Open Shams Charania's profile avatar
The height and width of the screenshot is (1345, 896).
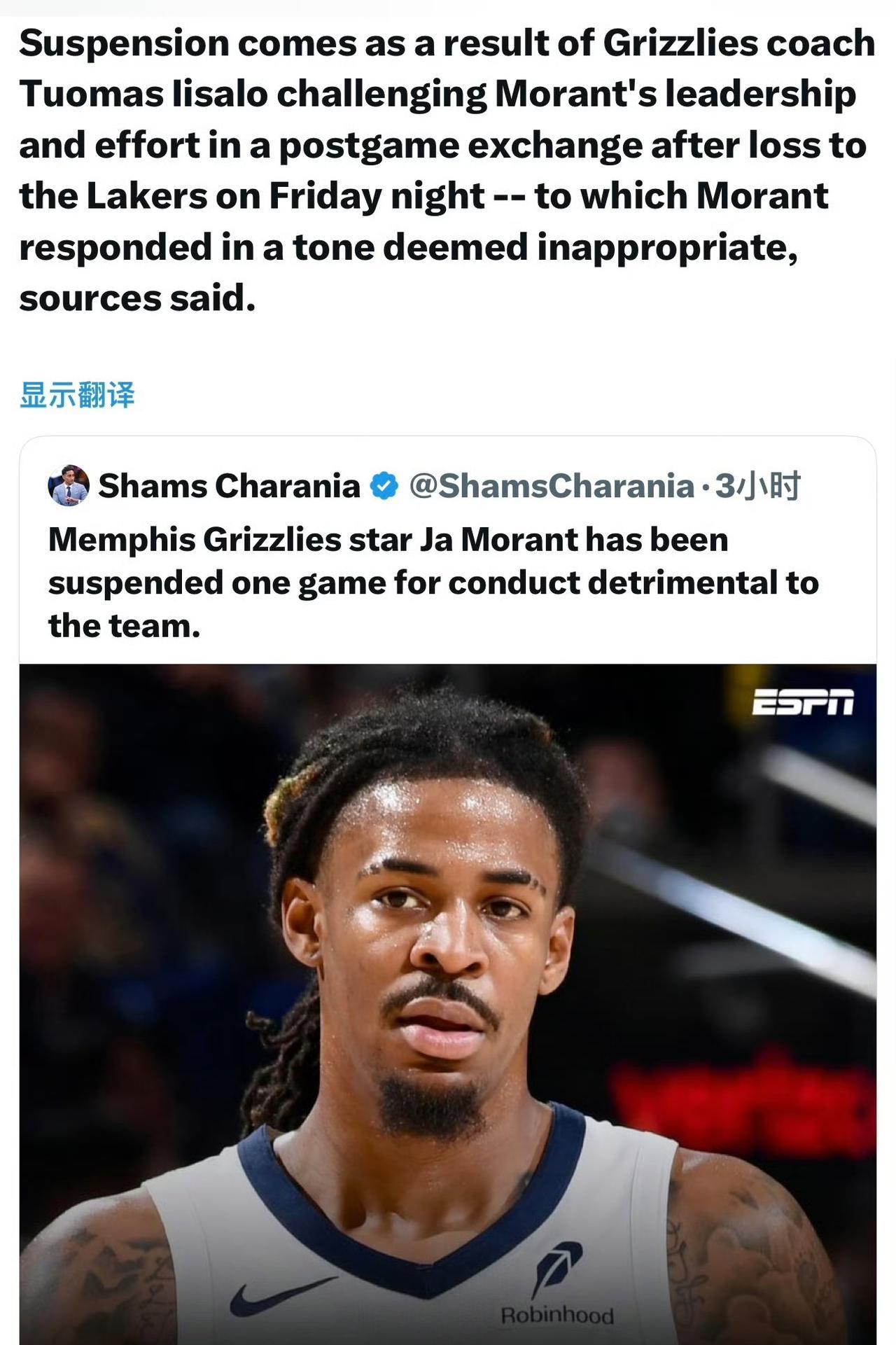click(68, 485)
